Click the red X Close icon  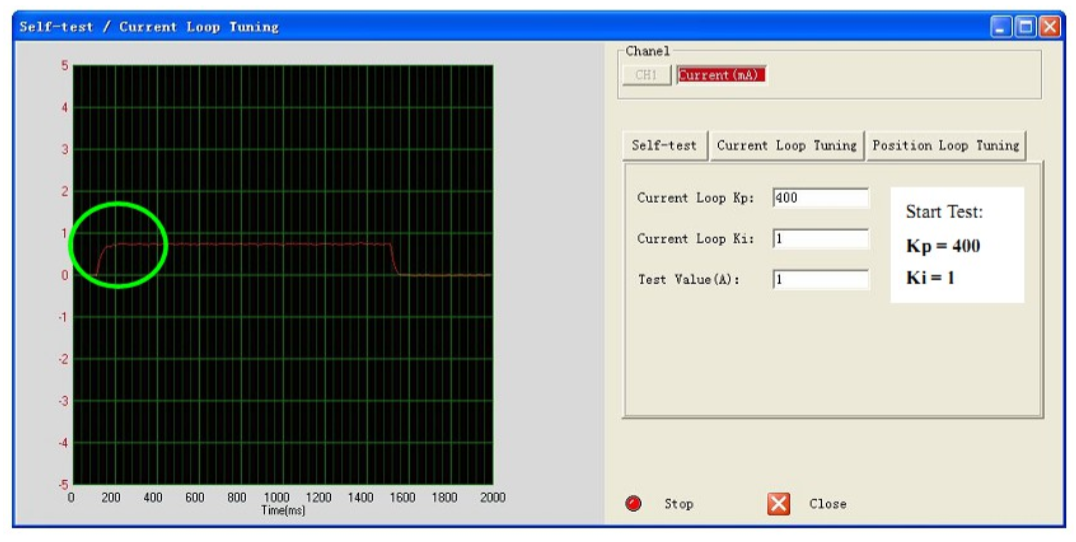pyautogui.click(x=778, y=504)
